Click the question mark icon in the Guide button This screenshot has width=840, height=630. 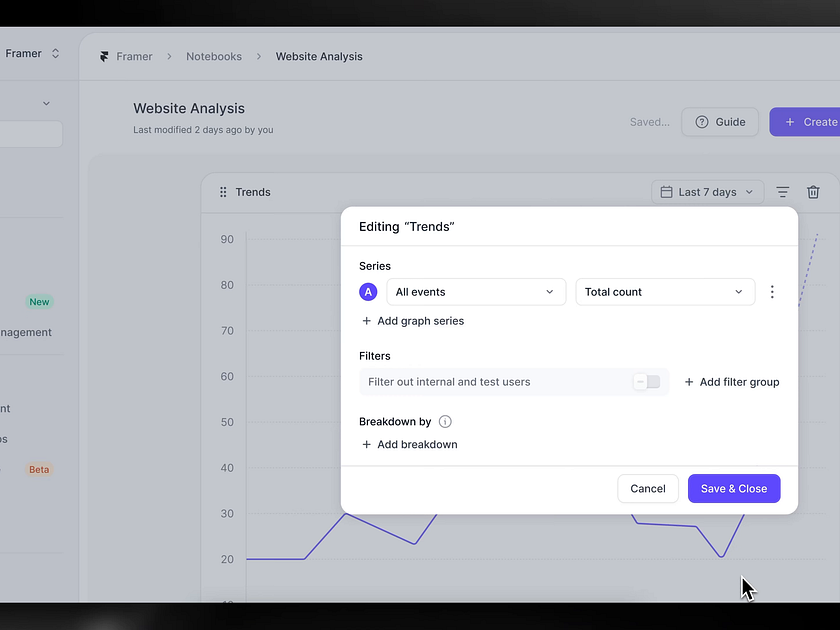pyautogui.click(x=700, y=121)
